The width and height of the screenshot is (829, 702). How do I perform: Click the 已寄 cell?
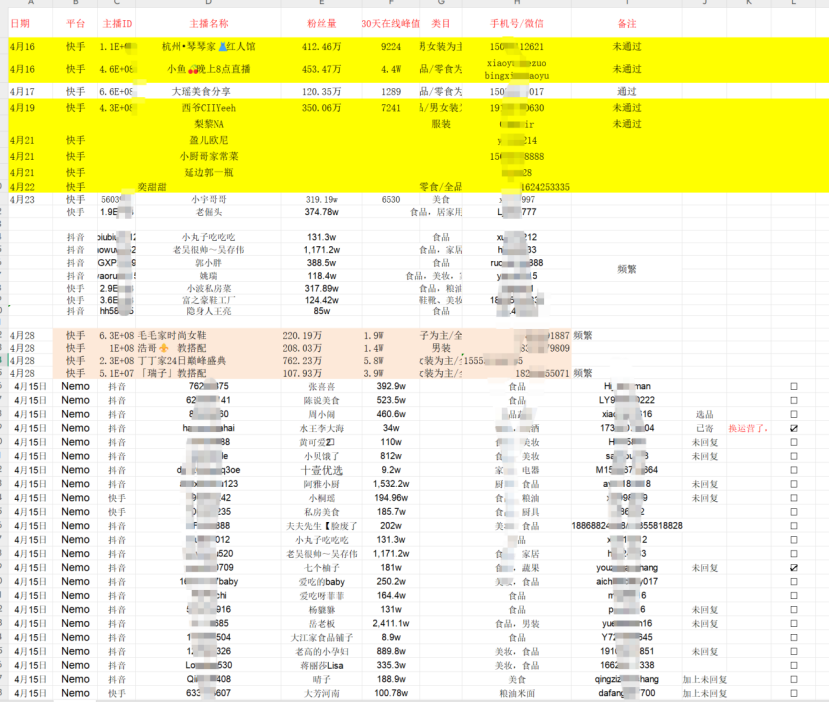point(705,428)
